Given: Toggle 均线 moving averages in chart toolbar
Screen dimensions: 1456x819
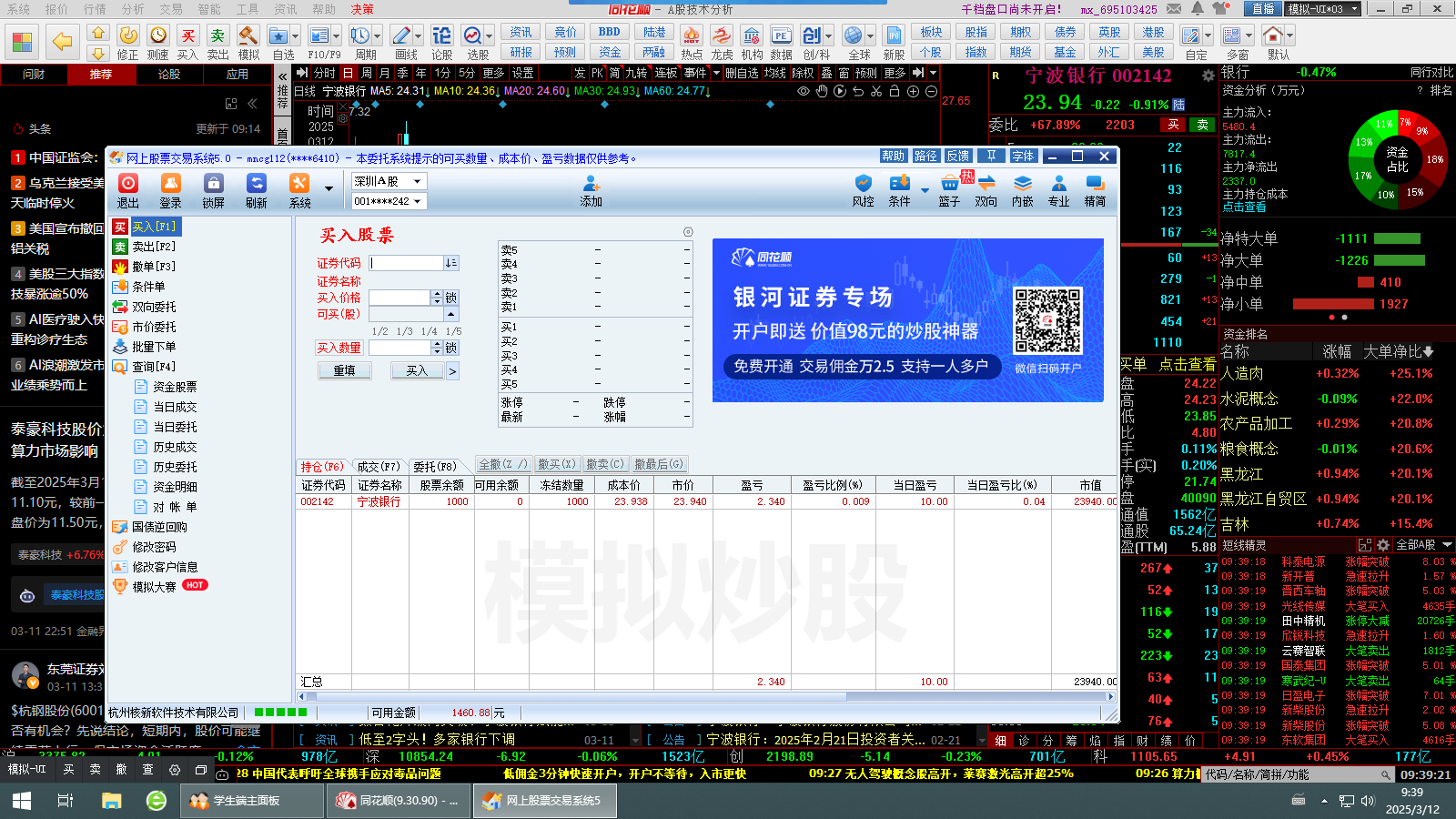Looking at the screenshot, I should click(x=775, y=73).
